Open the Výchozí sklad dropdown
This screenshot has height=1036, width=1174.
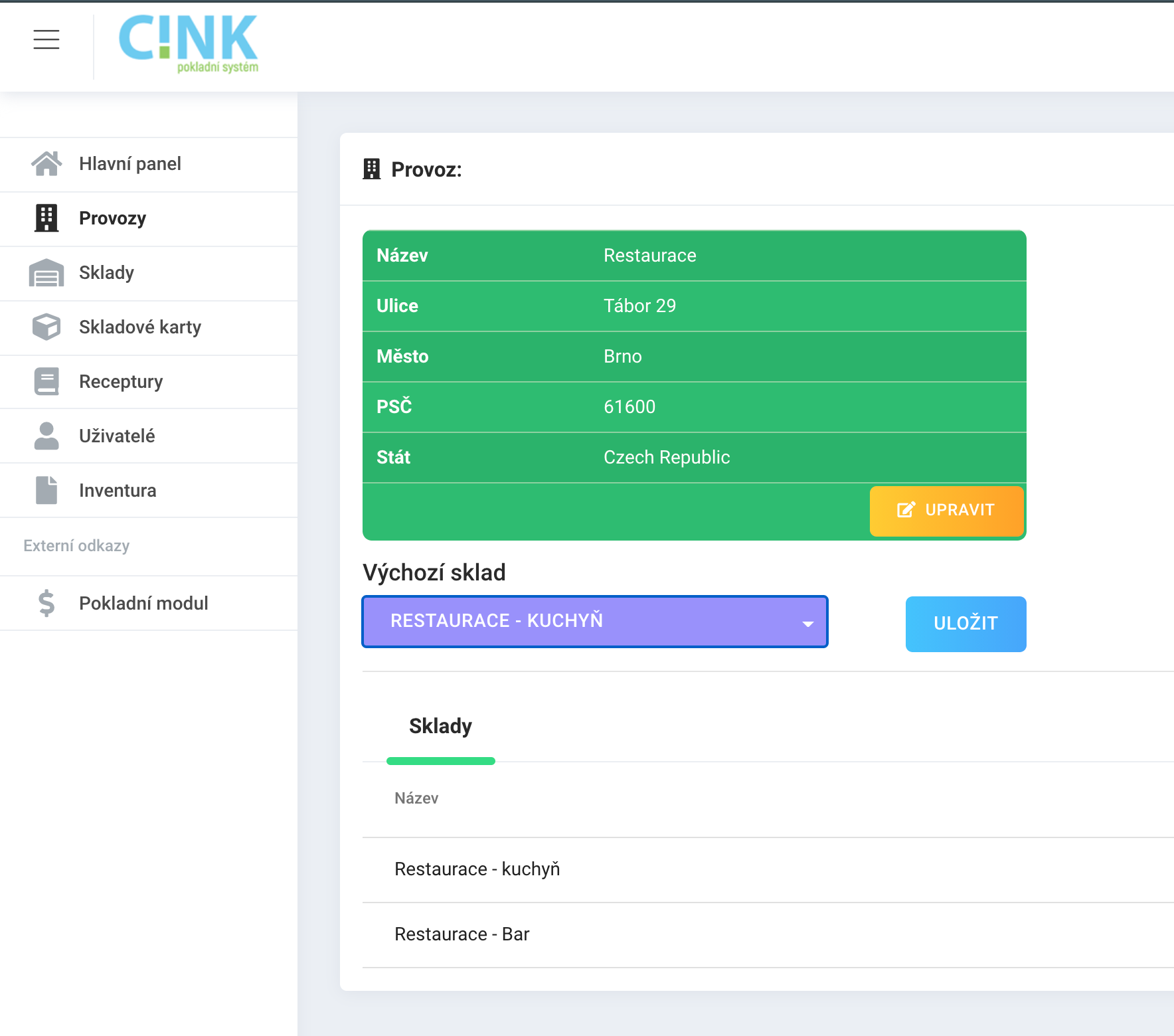(x=595, y=622)
